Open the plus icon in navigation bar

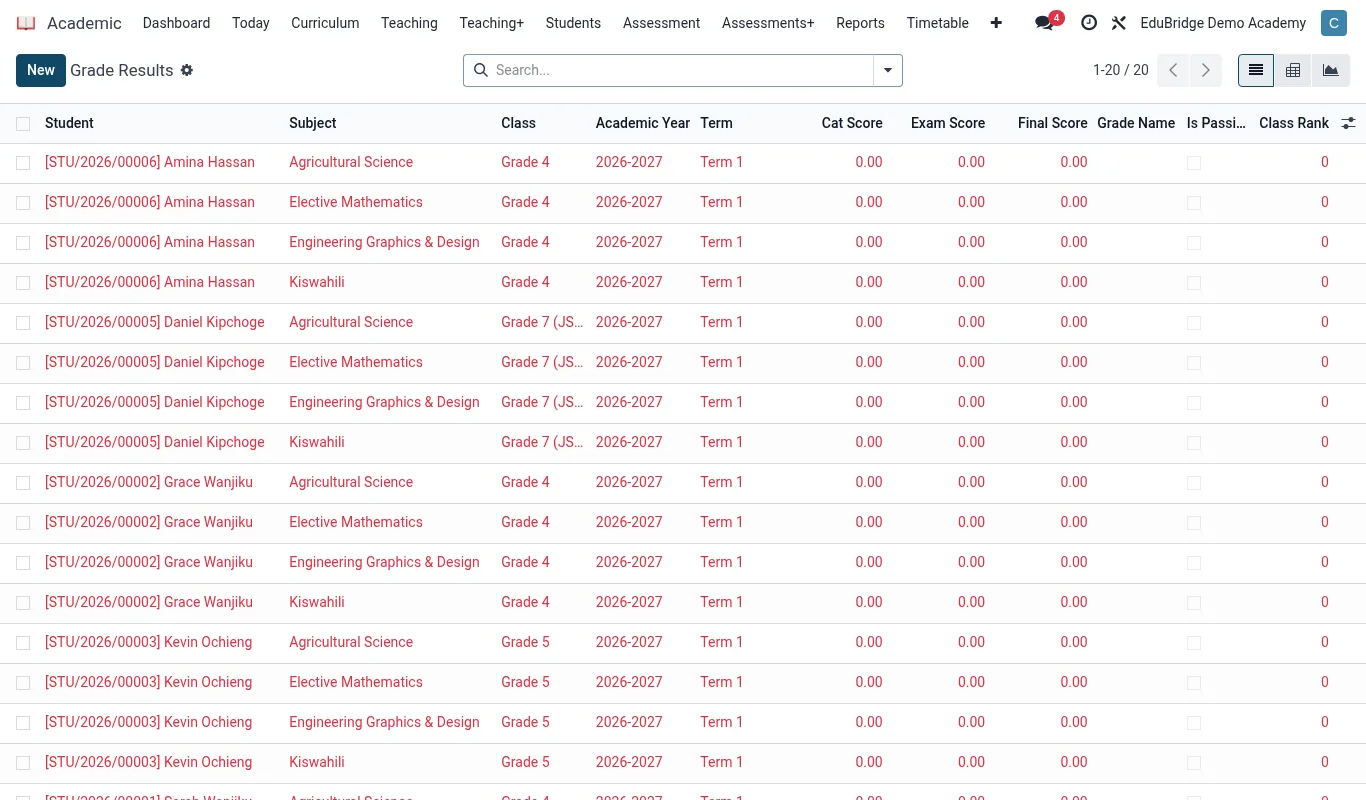pos(996,23)
